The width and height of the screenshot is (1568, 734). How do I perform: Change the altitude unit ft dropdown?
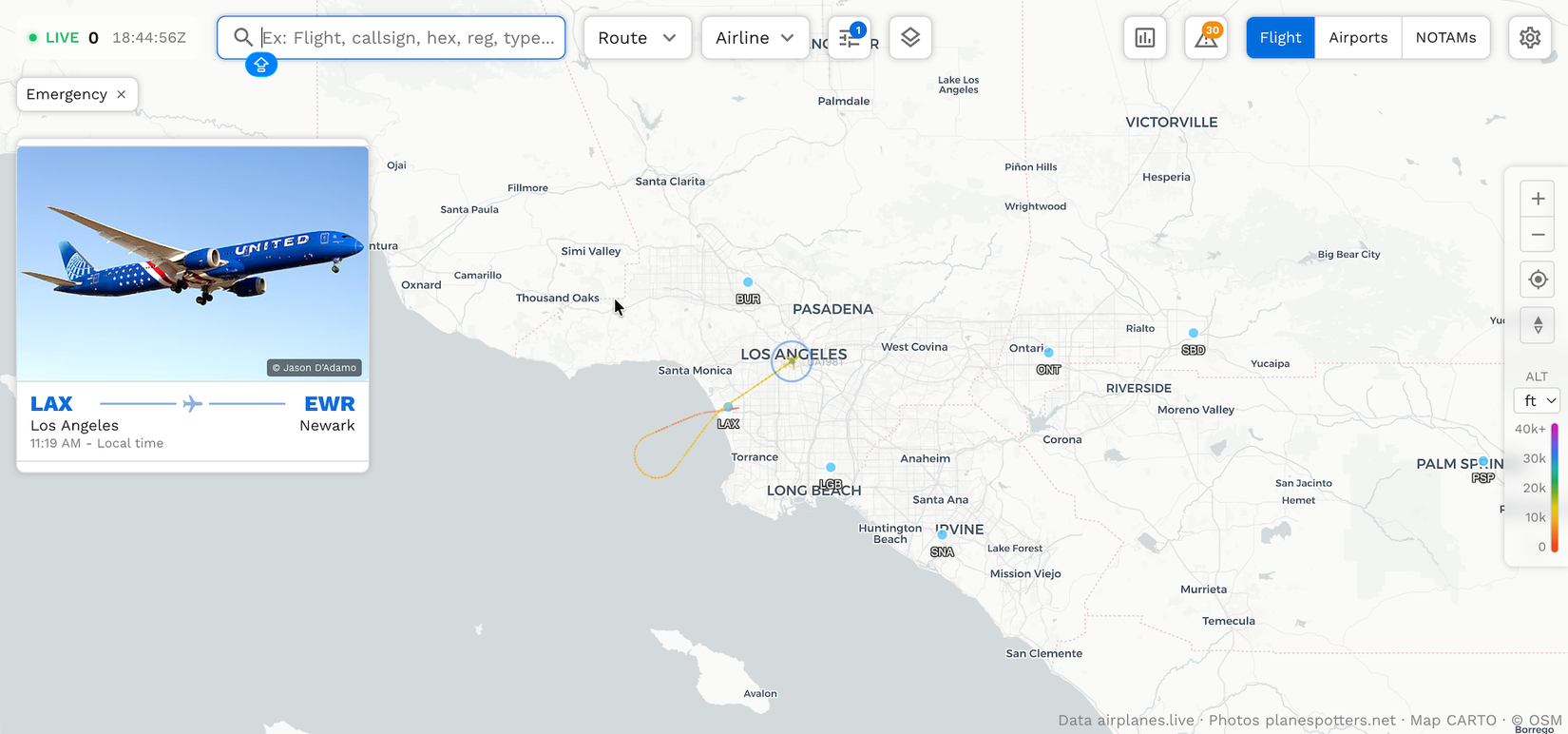click(1537, 400)
